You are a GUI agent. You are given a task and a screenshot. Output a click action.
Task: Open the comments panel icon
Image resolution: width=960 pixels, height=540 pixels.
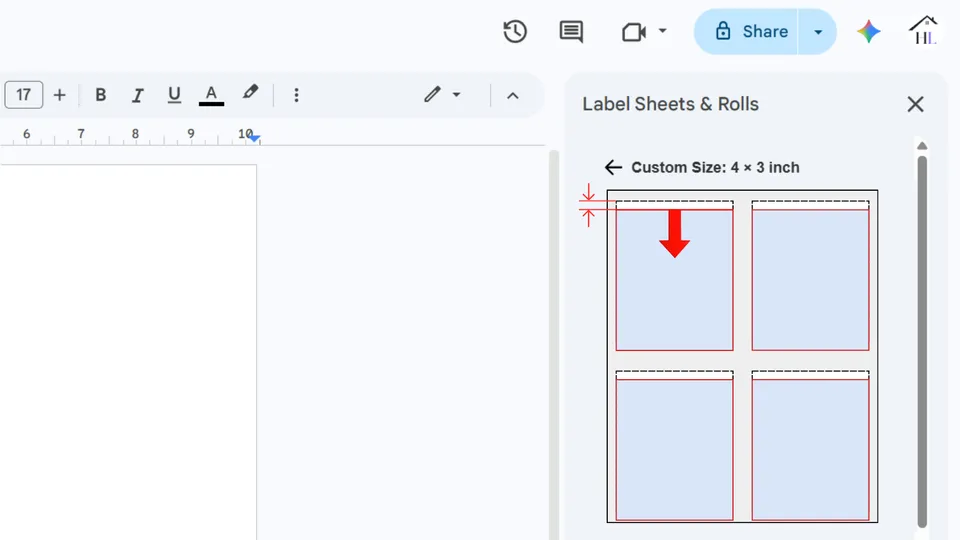point(571,32)
